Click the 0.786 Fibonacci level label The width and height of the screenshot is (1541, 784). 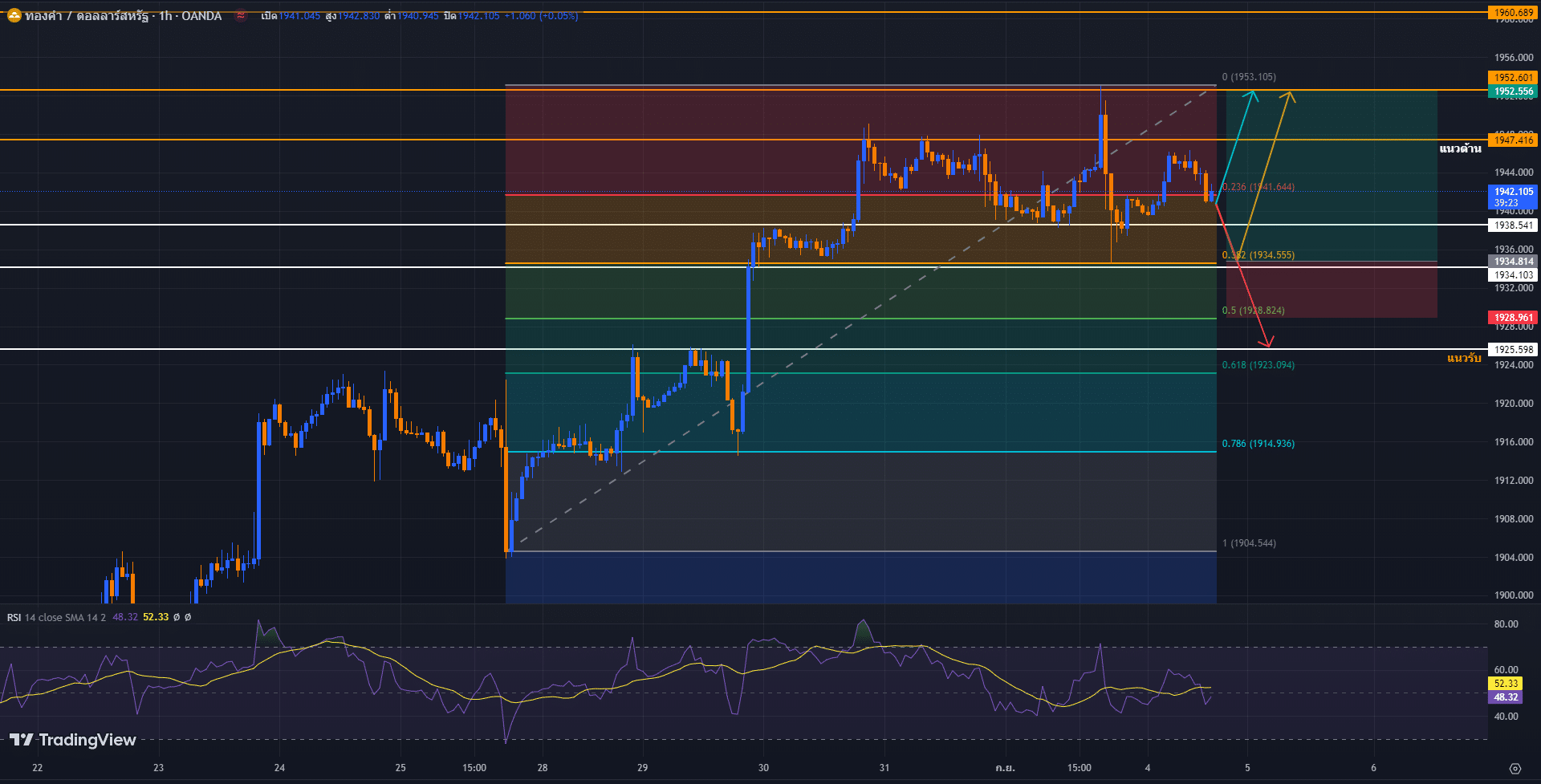point(1258,444)
